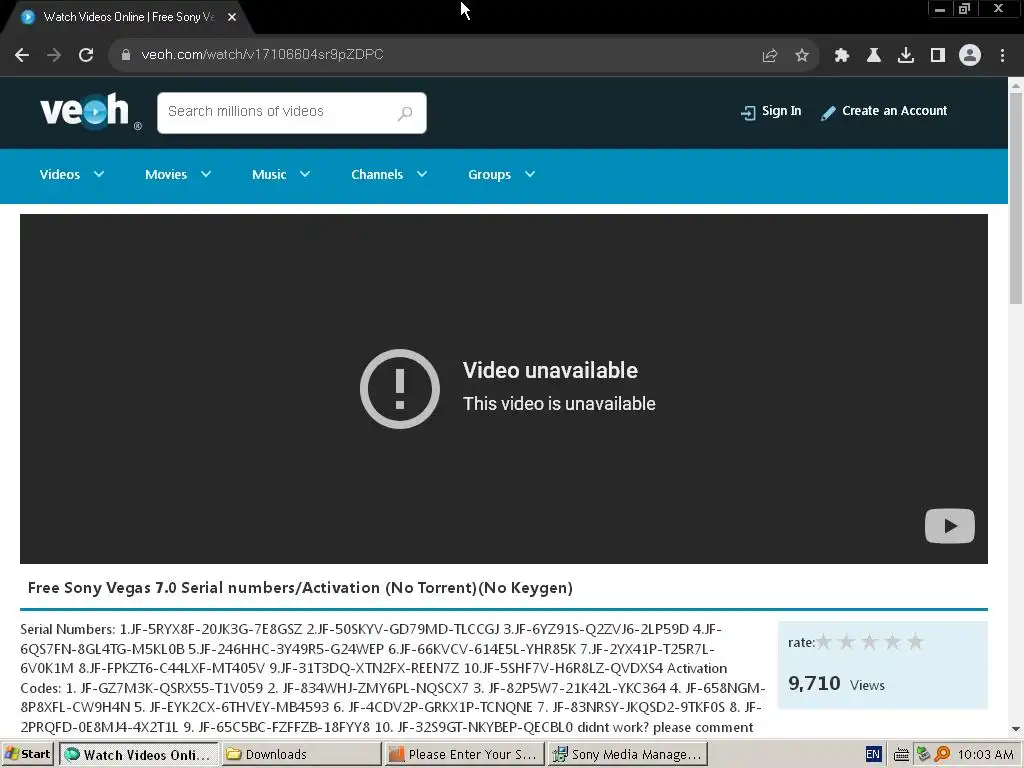Click the Sign In link
This screenshot has height=768, width=1024.
coord(771,112)
